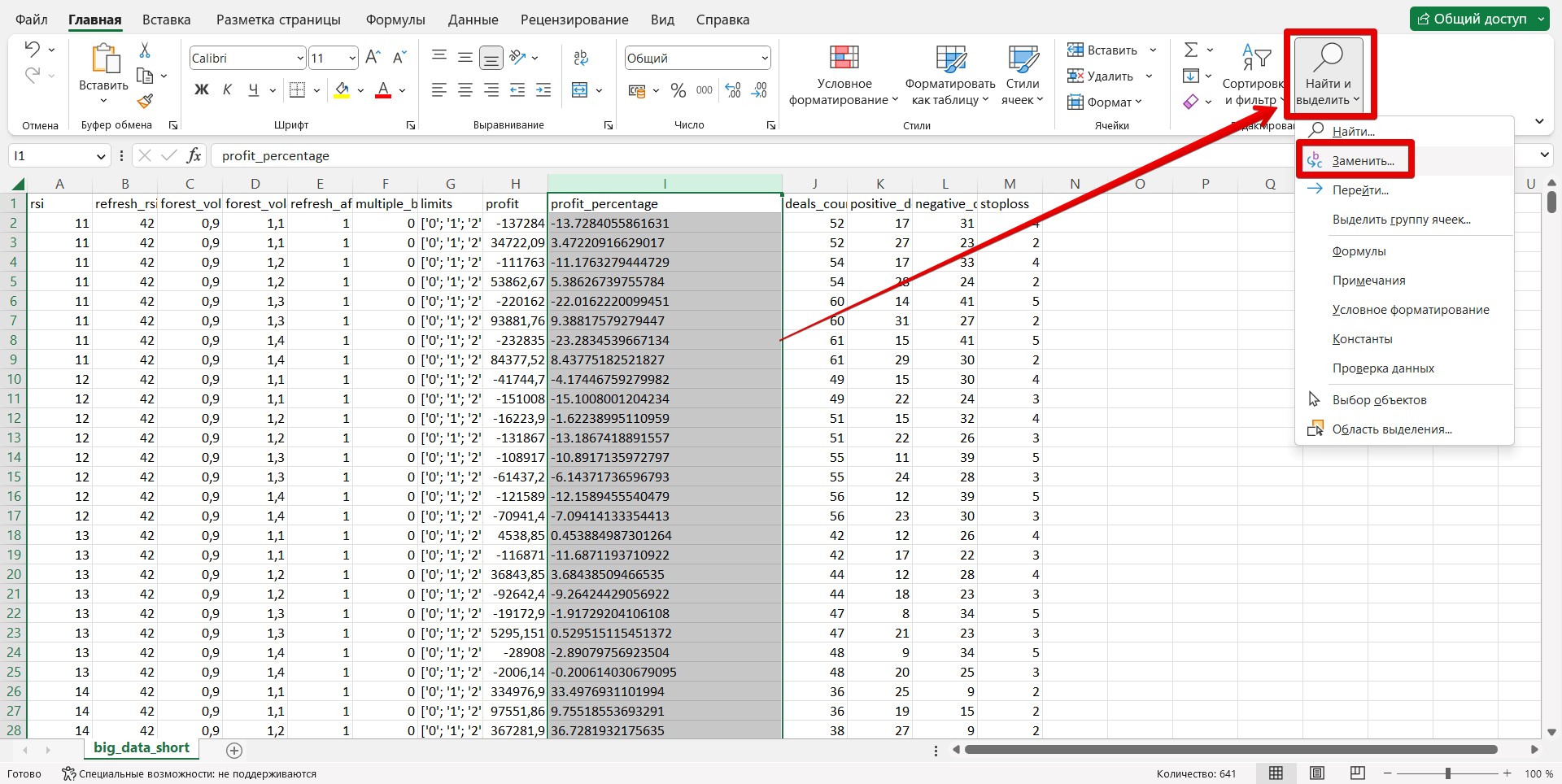Image resolution: width=1562 pixels, height=784 pixels.
Task: Click the add new sheet plus icon
Action: click(x=234, y=750)
